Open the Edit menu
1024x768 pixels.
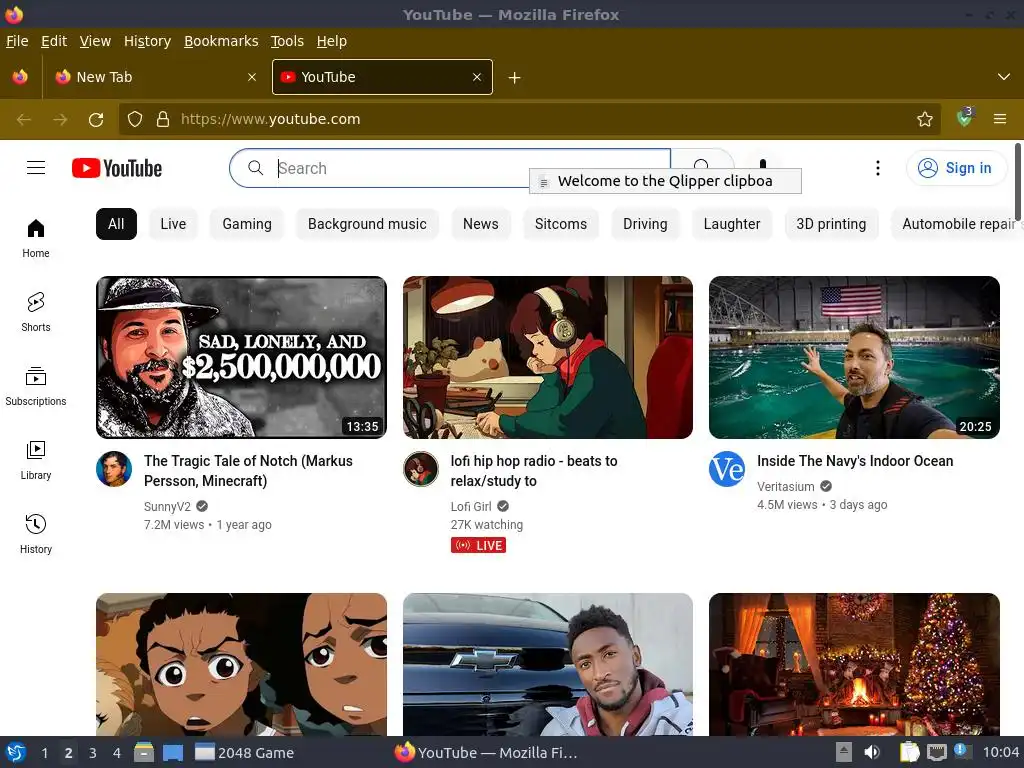[54, 41]
